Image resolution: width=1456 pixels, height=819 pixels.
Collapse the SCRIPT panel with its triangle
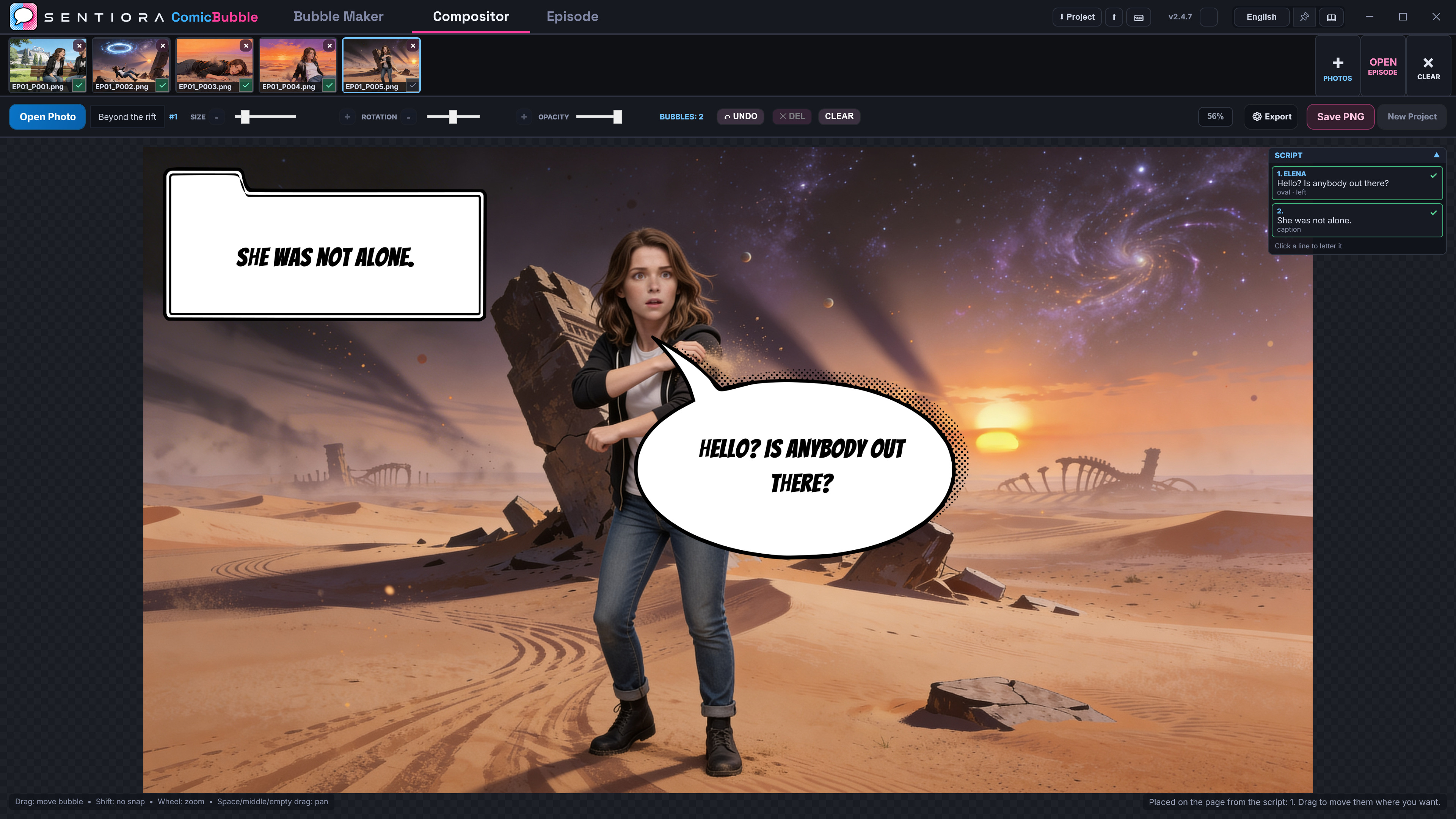tap(1436, 155)
